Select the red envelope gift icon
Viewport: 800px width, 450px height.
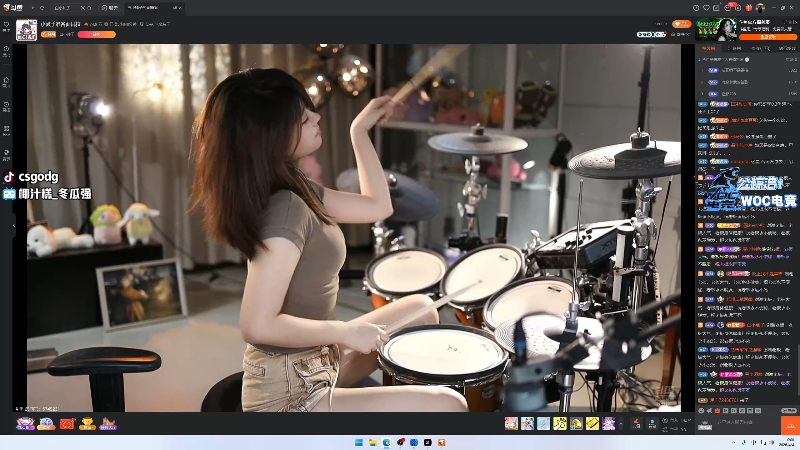tap(67, 424)
